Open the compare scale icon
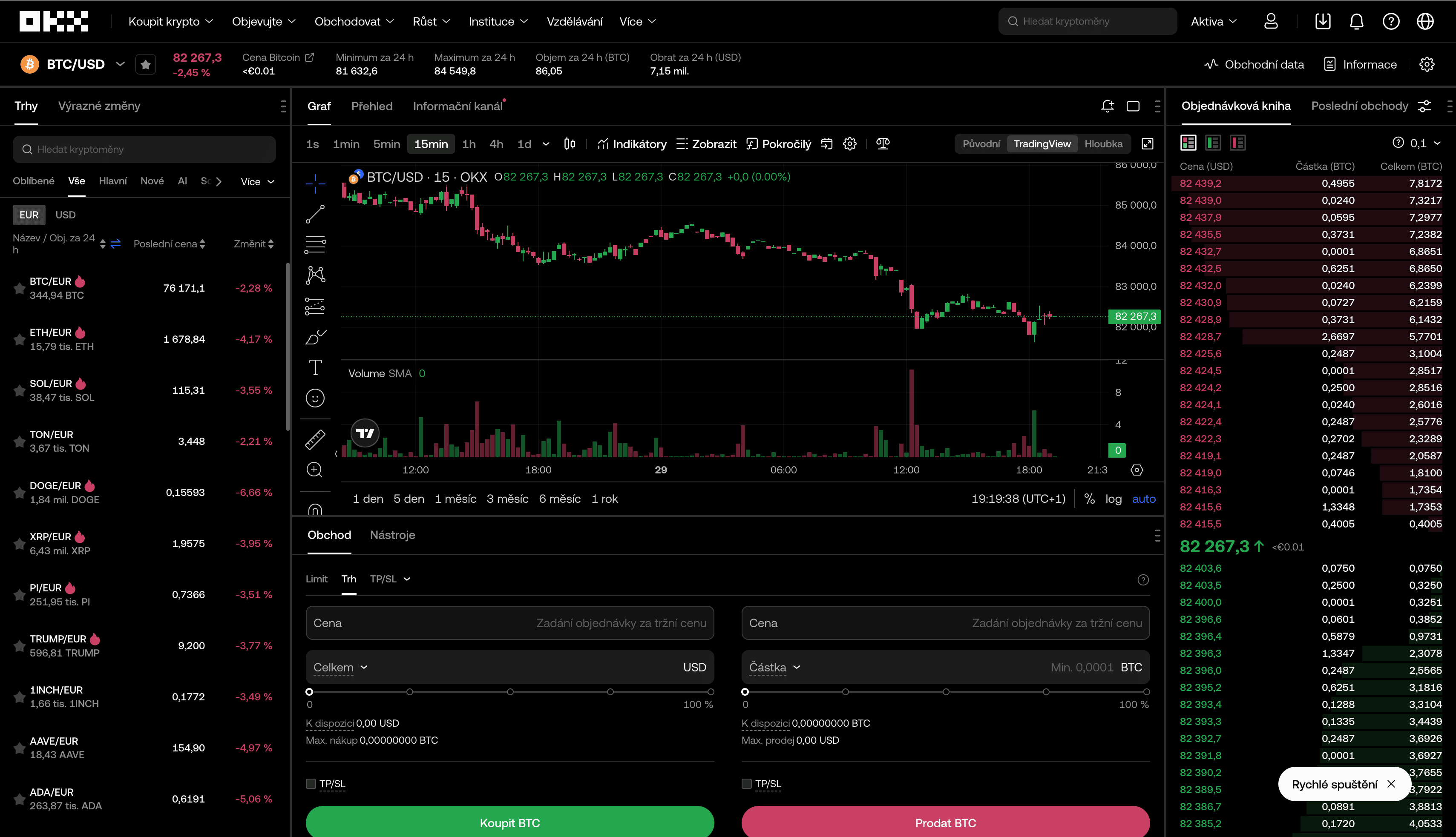This screenshot has width=1456, height=837. [x=883, y=144]
